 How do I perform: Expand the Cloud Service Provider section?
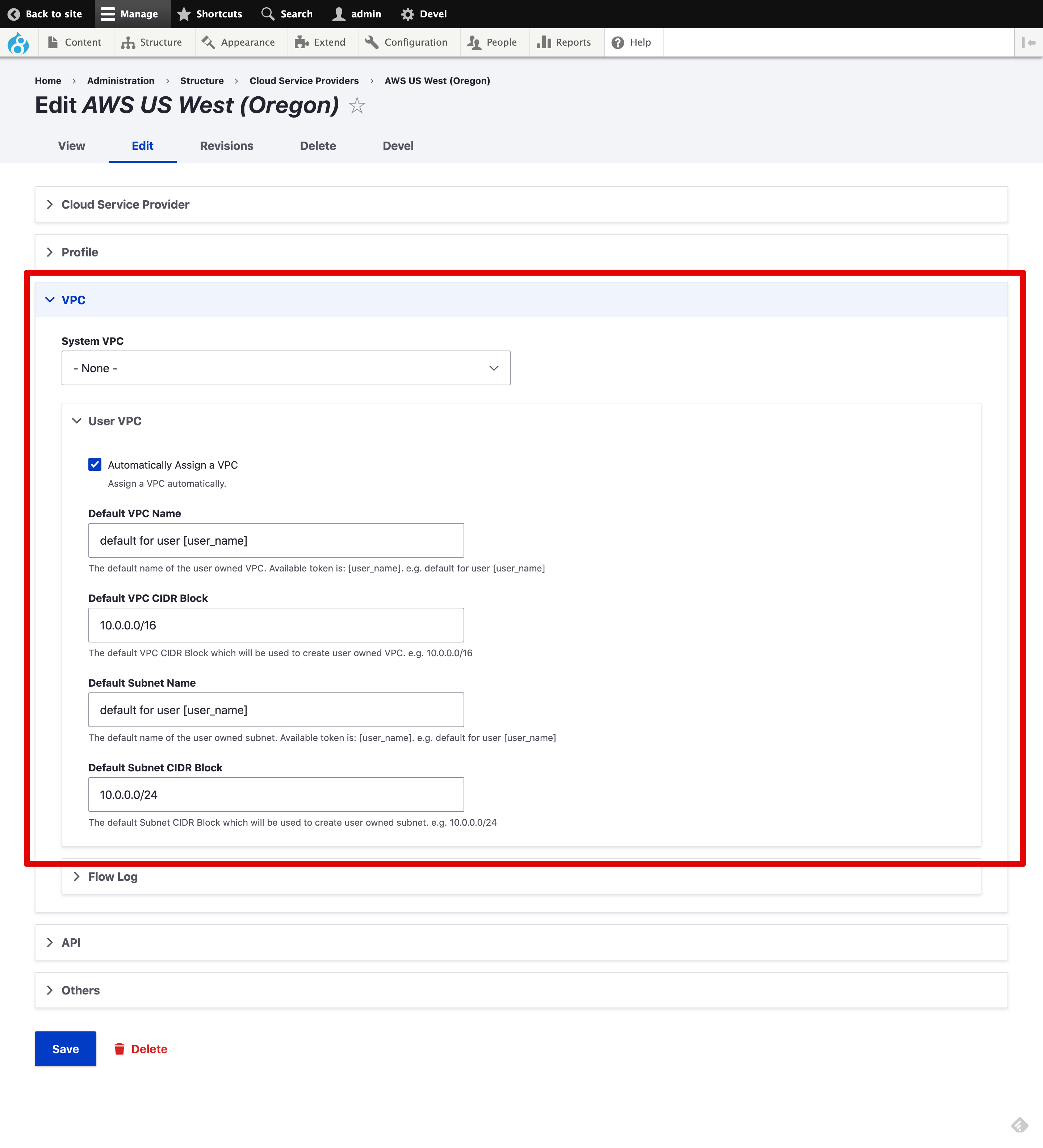pyautogui.click(x=125, y=204)
